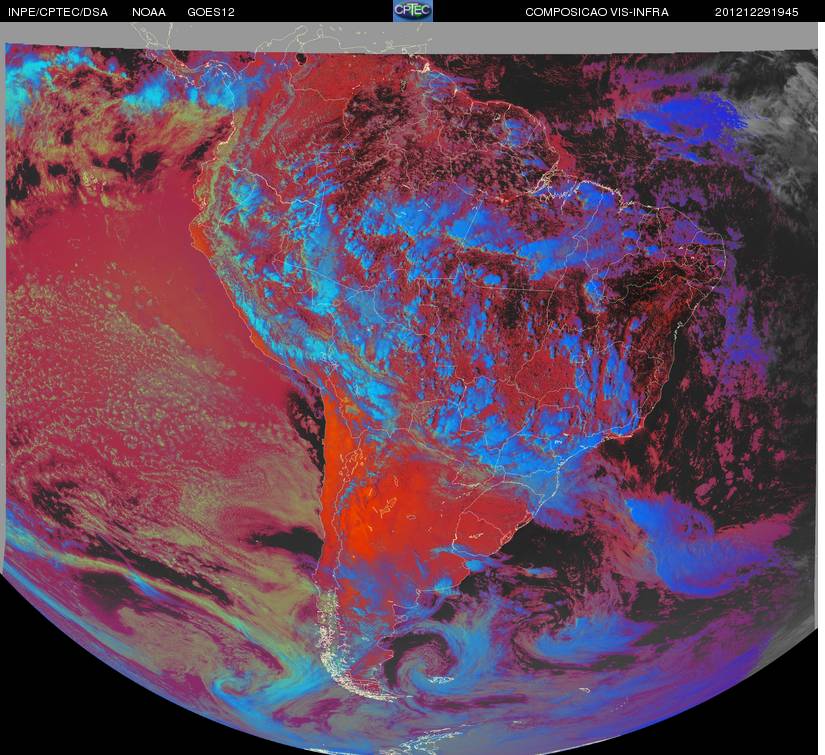Click the CPTEC logo in the header
The height and width of the screenshot is (755, 825).
tap(413, 11)
